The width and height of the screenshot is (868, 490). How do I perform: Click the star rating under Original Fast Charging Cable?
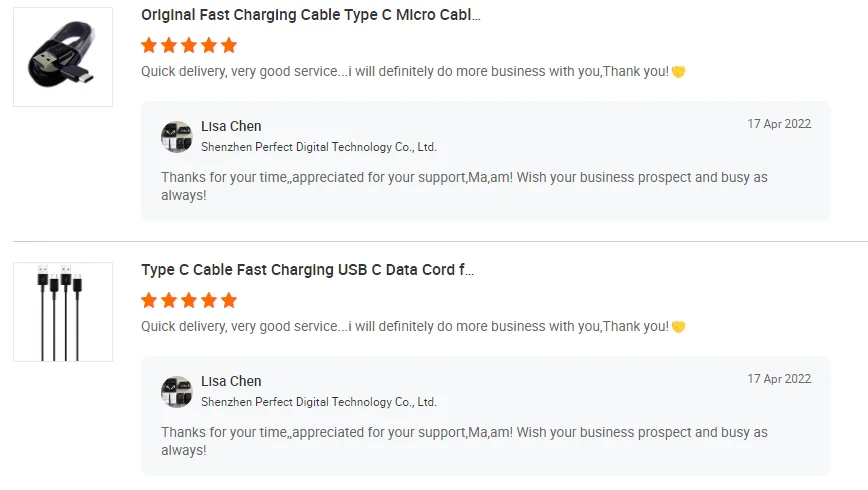coord(189,45)
